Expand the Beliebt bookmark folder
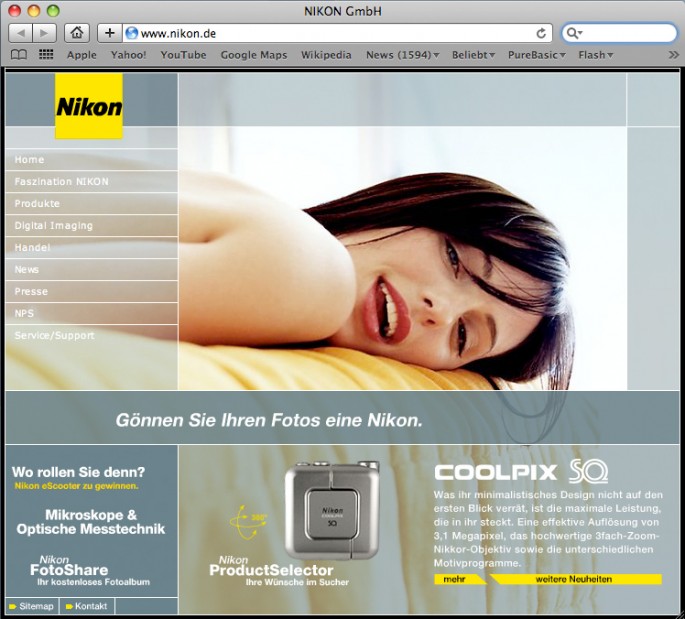The height and width of the screenshot is (619, 685). click(x=473, y=55)
